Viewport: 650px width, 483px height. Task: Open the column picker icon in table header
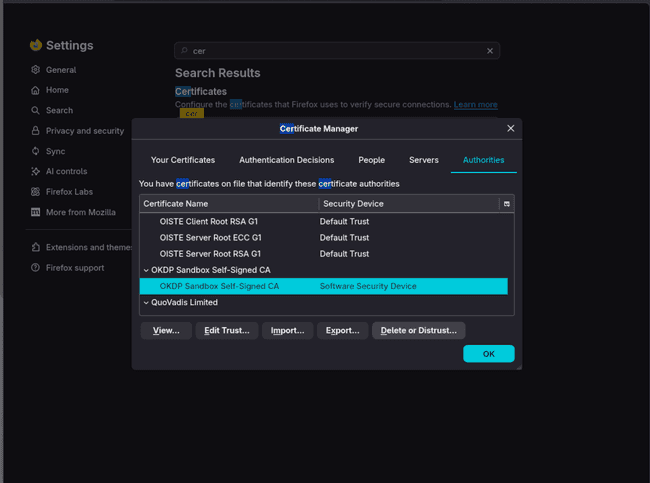coord(507,204)
